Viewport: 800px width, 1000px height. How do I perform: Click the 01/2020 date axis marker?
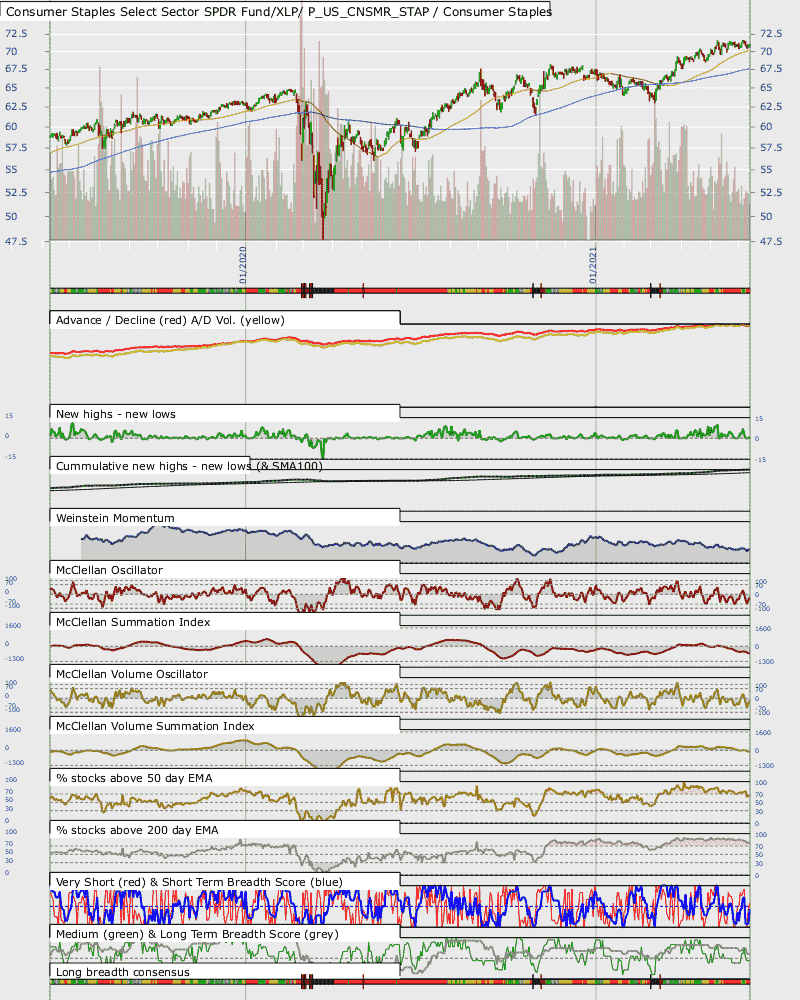pos(243,265)
